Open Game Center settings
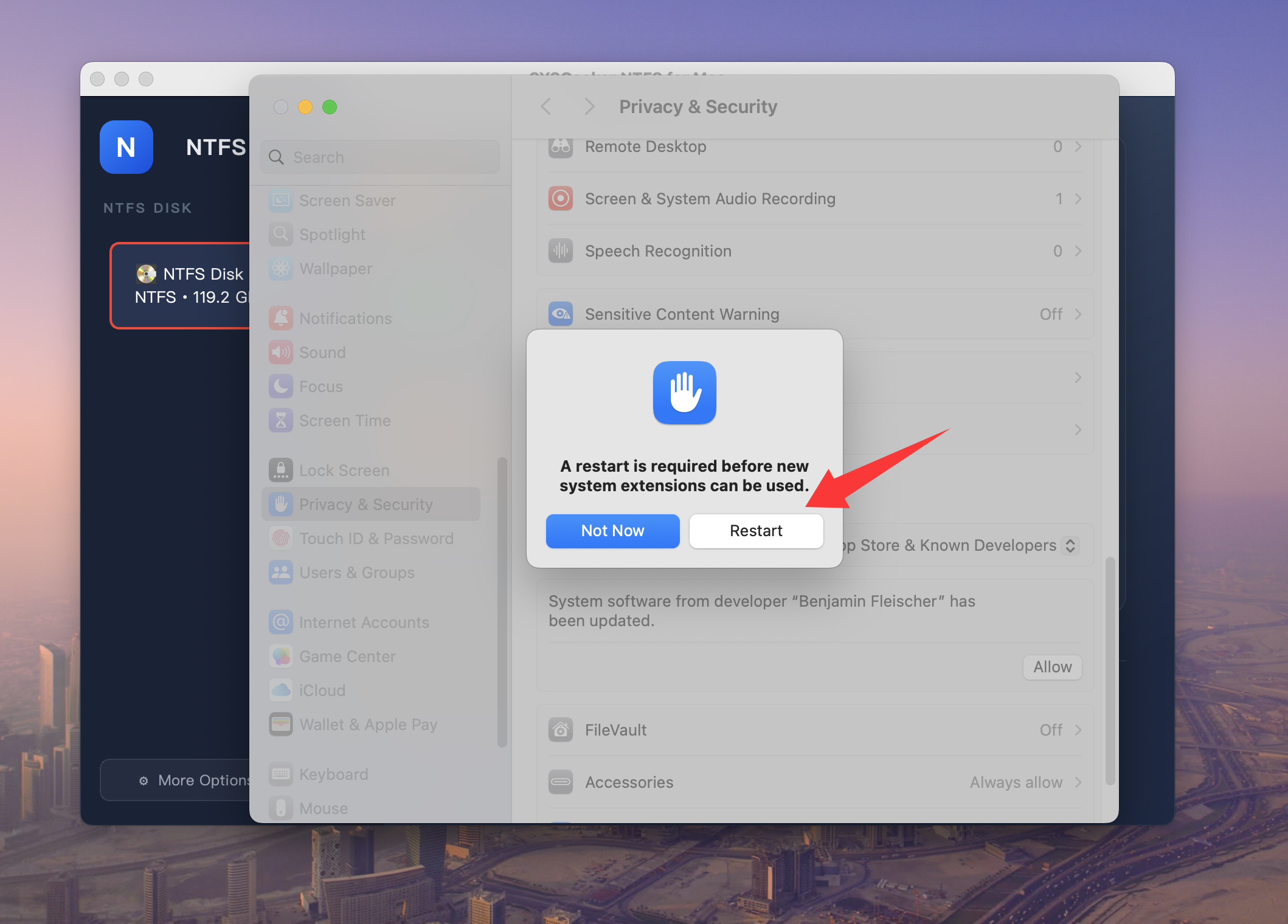 346,656
